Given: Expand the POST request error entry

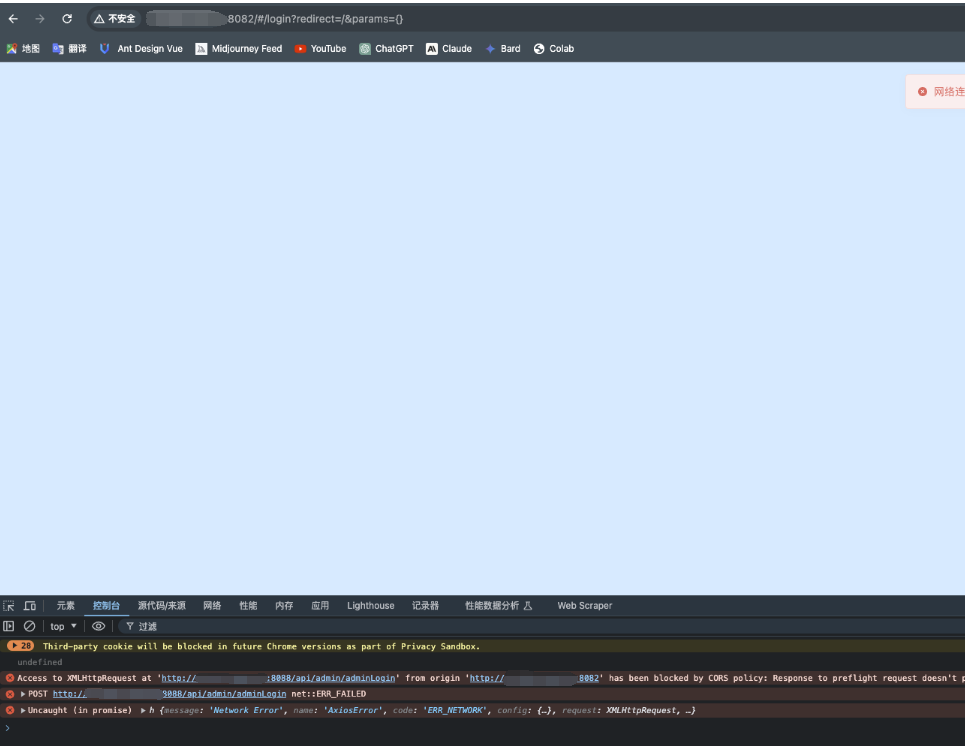Looking at the screenshot, I should [x=23, y=694].
